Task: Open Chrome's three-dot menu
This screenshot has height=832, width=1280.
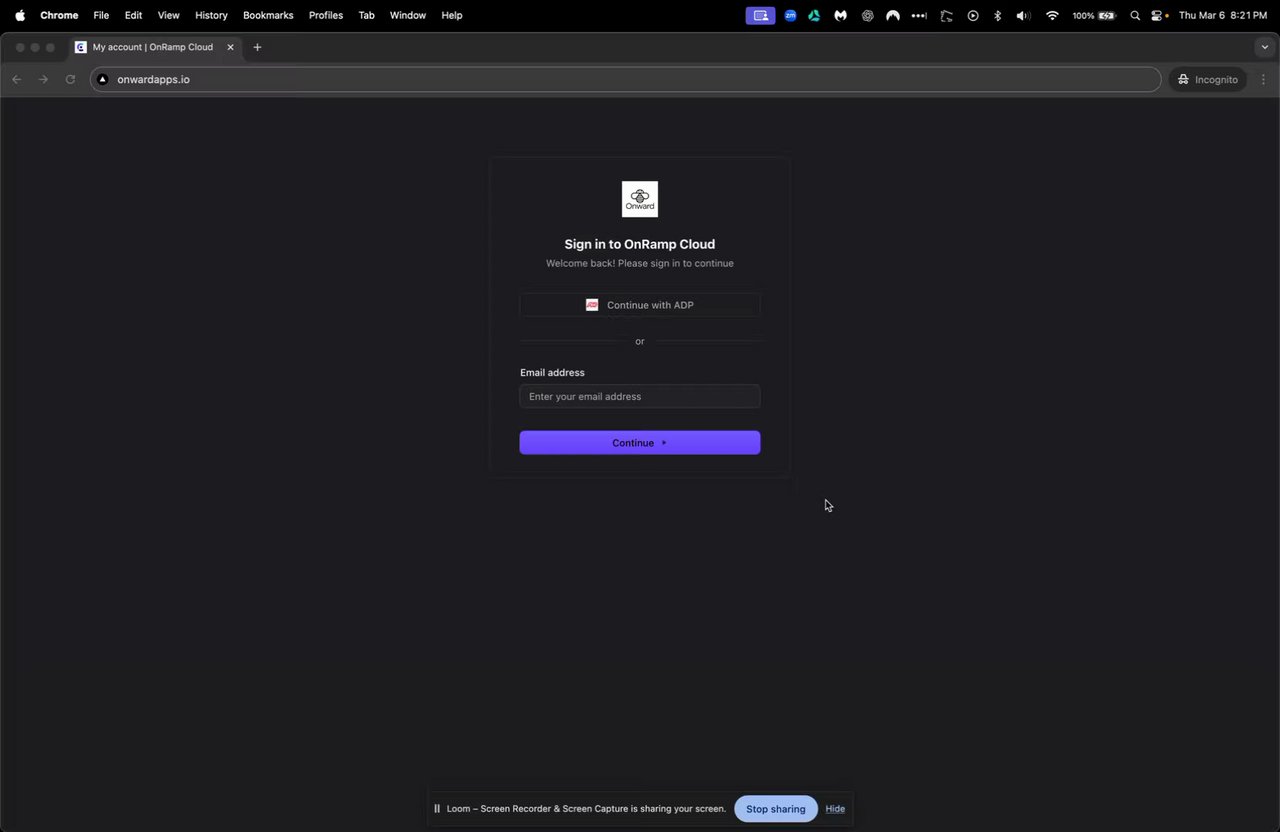Action: point(1264,79)
